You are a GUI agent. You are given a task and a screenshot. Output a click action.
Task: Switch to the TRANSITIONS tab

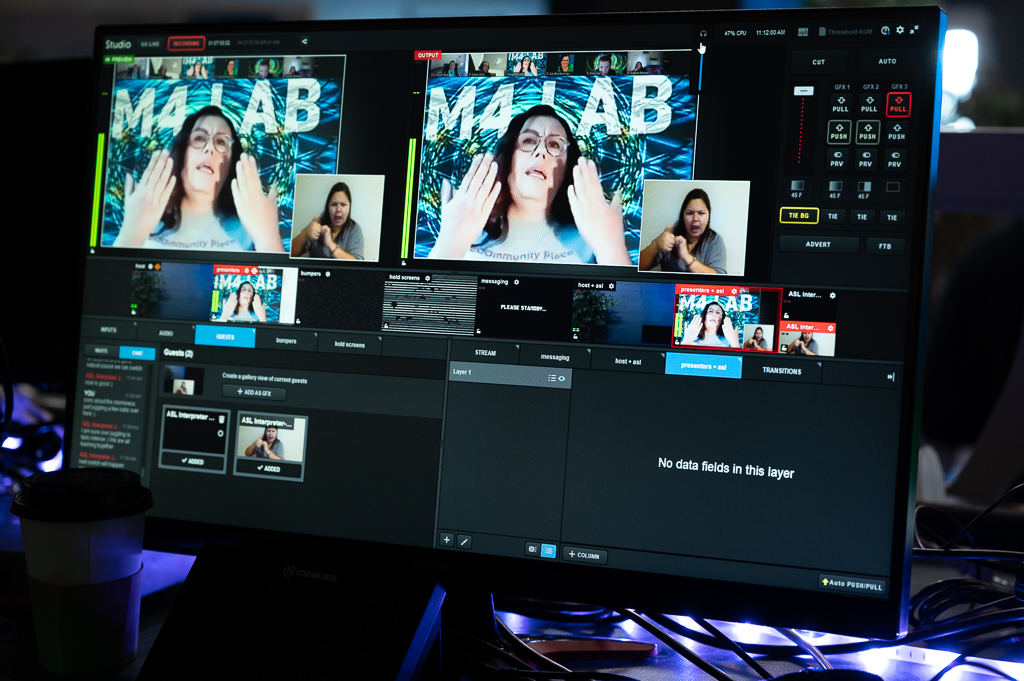(x=781, y=371)
